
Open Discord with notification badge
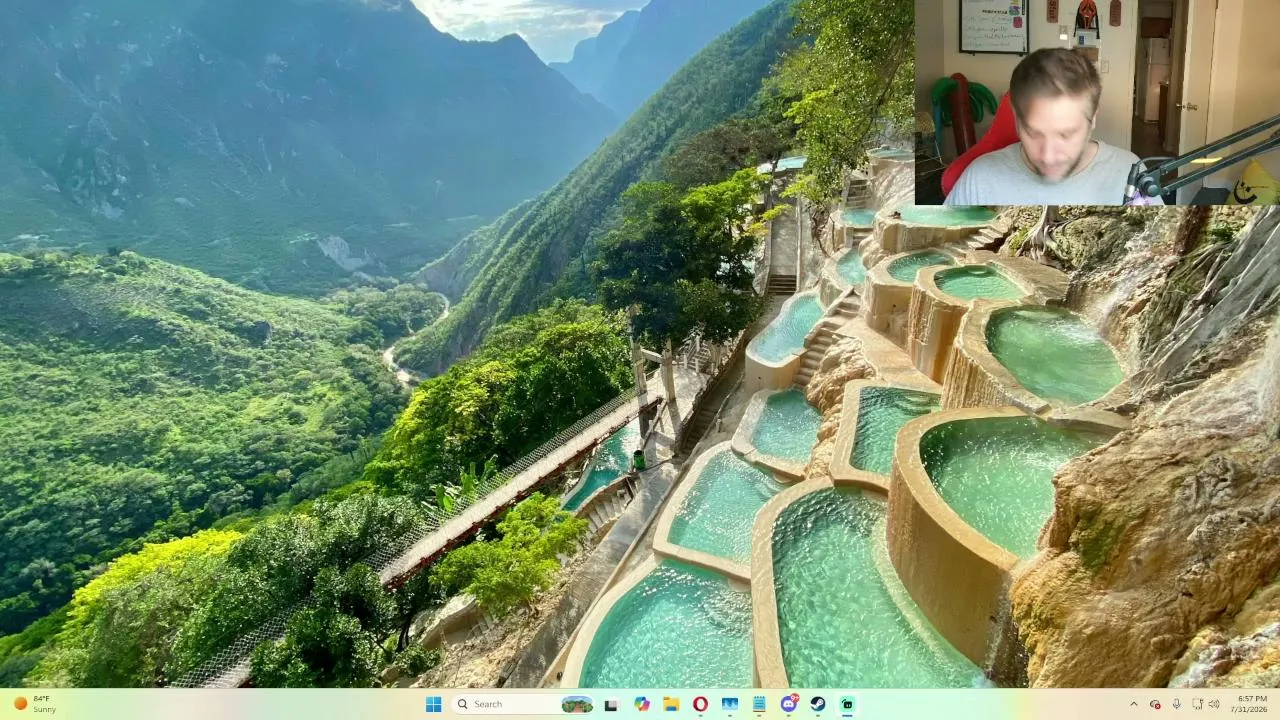tap(789, 704)
